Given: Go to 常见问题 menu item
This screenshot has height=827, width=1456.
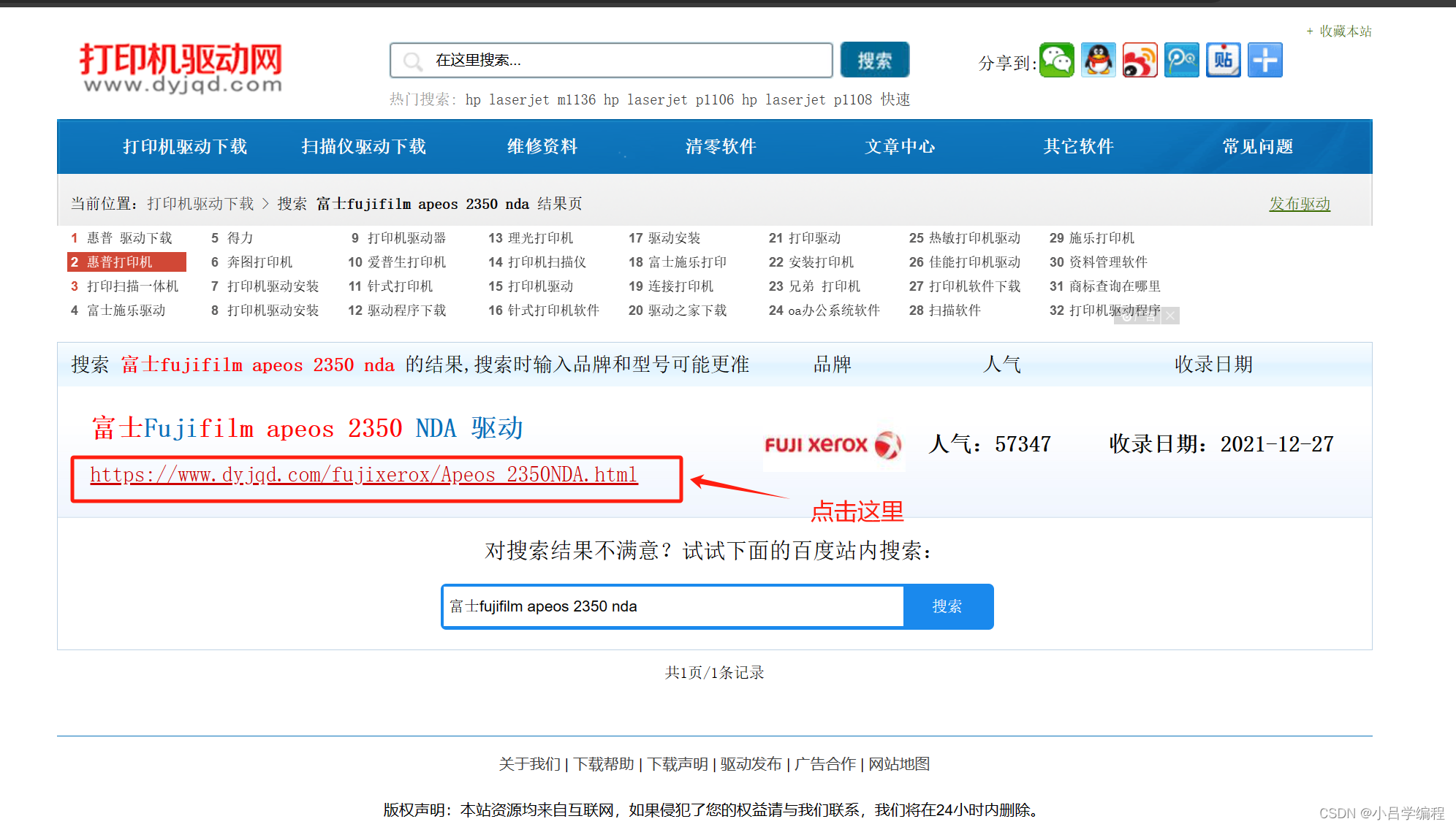Looking at the screenshot, I should coord(1257,147).
